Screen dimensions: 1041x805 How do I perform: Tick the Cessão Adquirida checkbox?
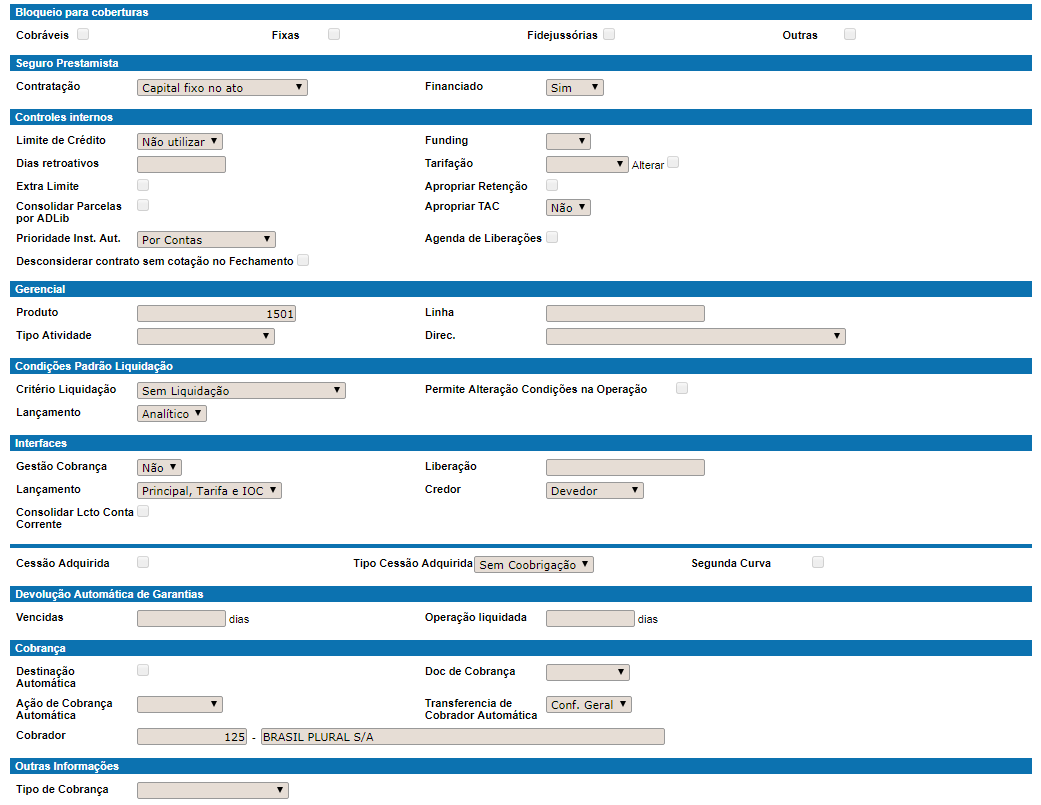coord(143,562)
